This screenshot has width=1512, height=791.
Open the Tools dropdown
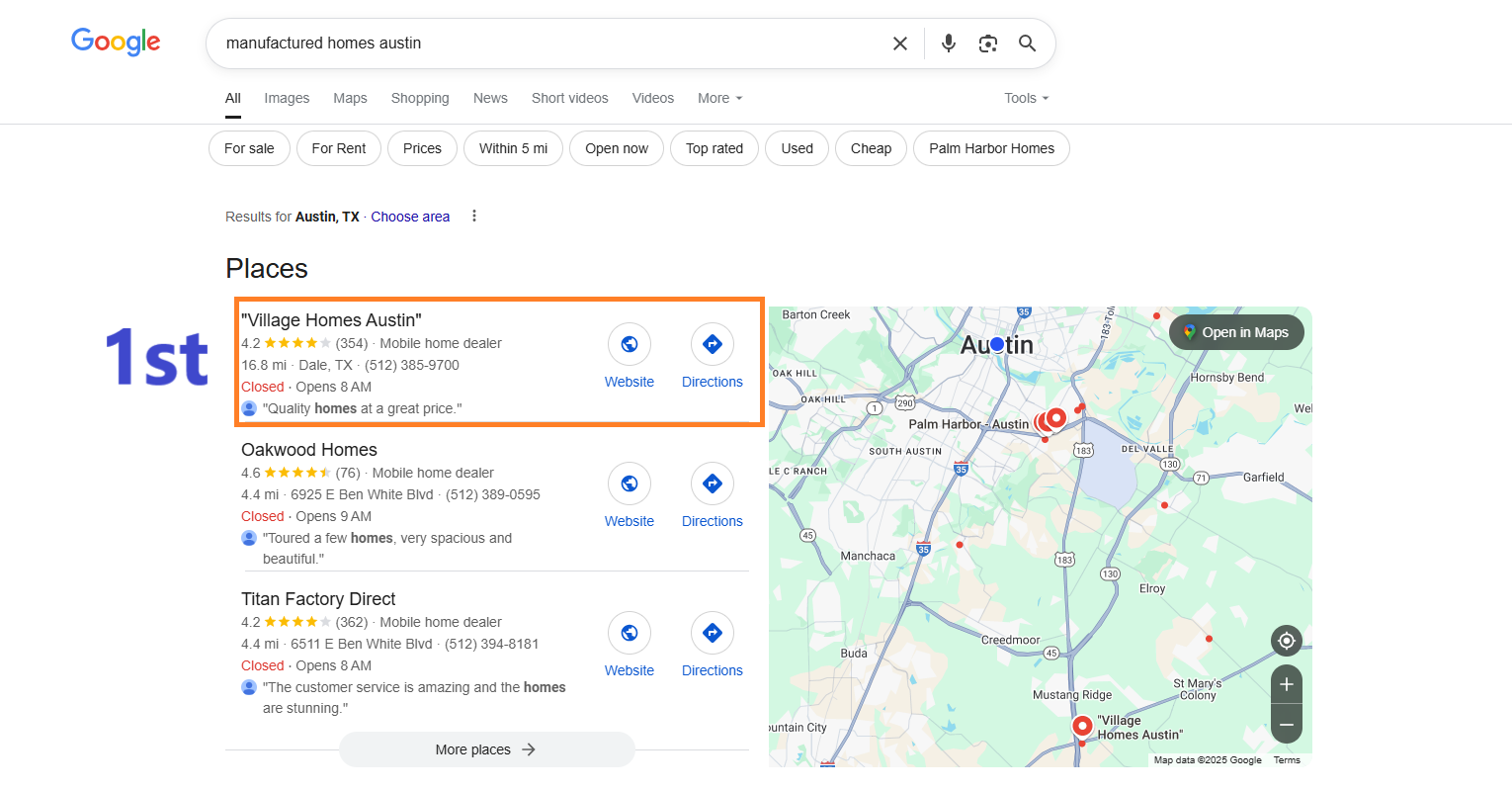click(1026, 98)
